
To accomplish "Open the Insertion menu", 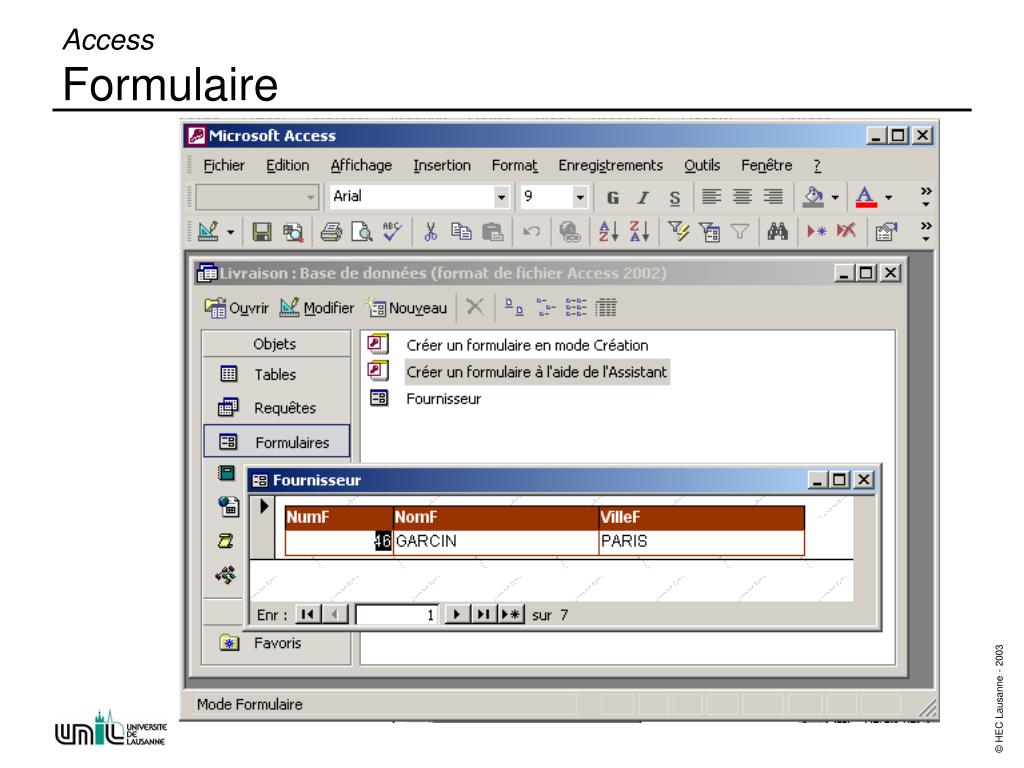I will [441, 166].
